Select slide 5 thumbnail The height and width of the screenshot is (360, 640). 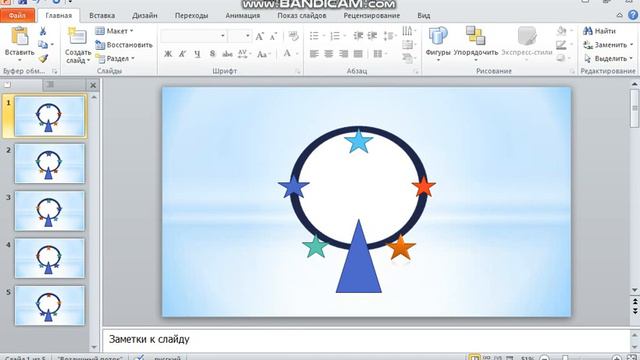[x=50, y=305]
